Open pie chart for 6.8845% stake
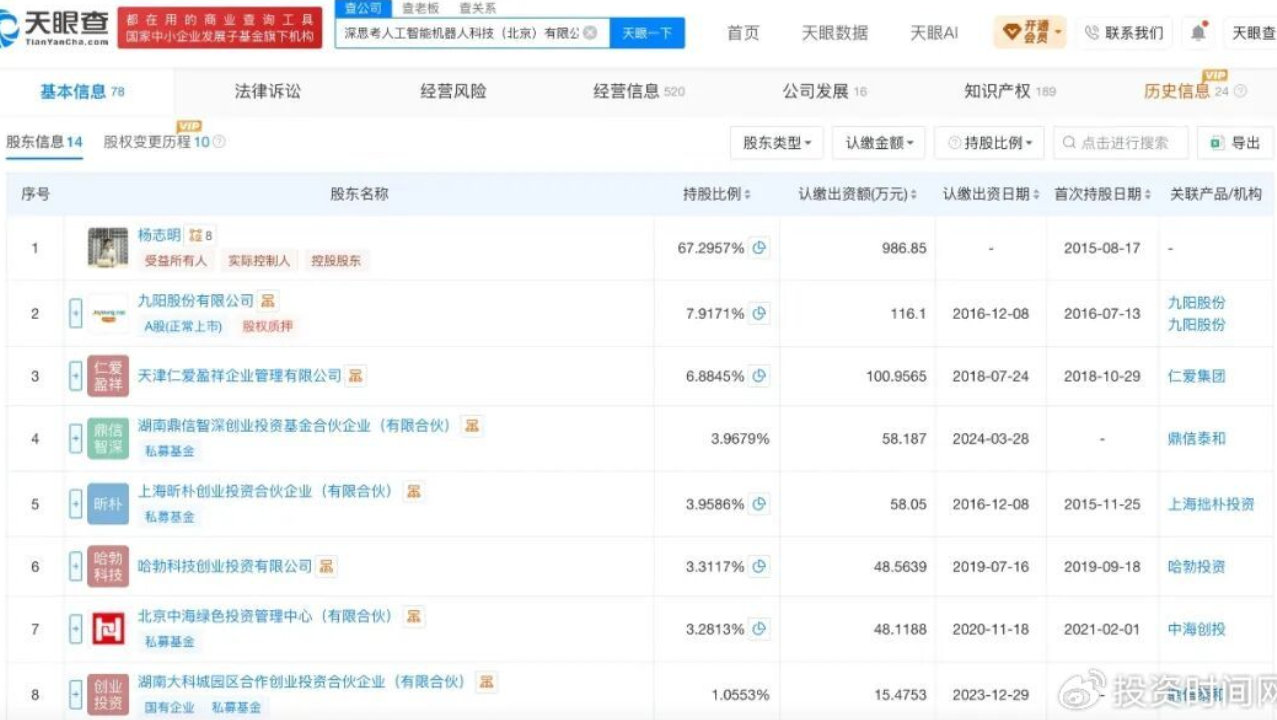The width and height of the screenshot is (1277, 720). coord(760,376)
